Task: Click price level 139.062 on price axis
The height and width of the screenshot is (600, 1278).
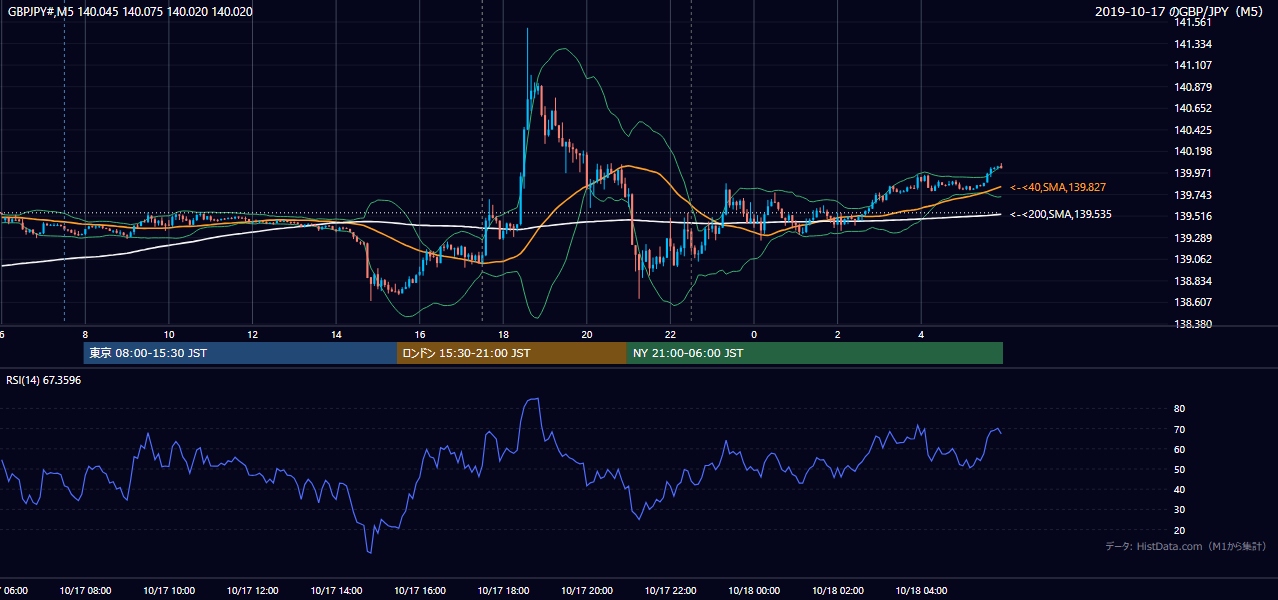Action: 1194,259
